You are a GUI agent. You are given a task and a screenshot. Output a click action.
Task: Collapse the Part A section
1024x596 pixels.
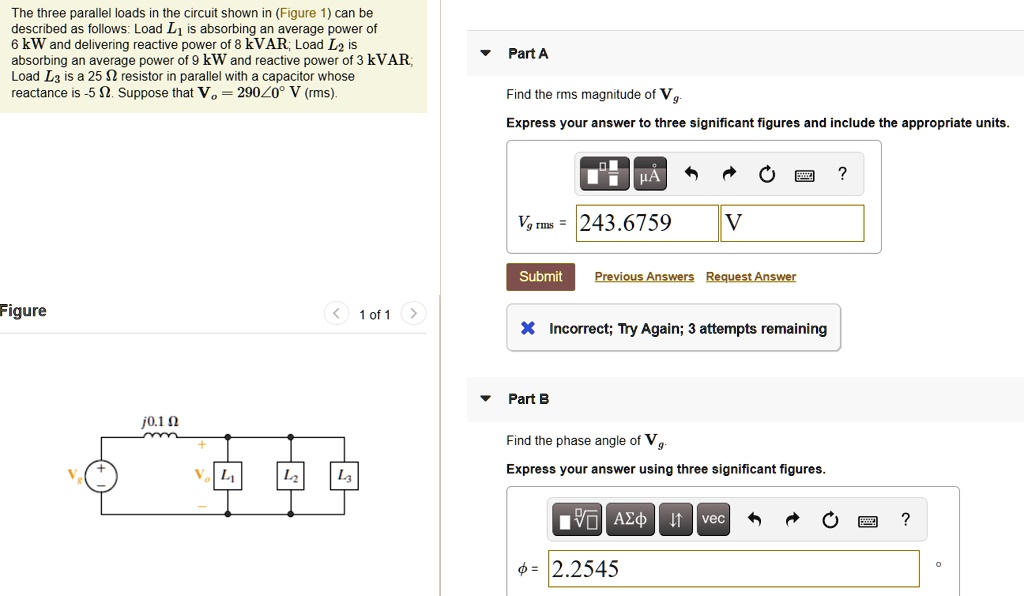(x=485, y=53)
